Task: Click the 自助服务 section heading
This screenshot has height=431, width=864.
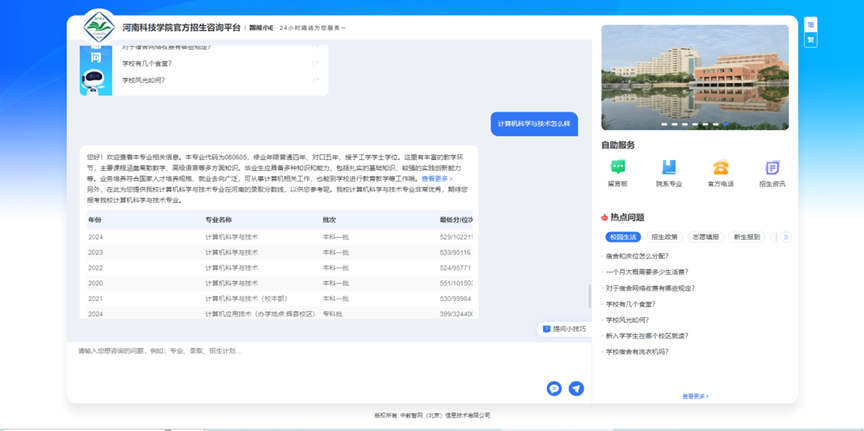Action: point(618,146)
